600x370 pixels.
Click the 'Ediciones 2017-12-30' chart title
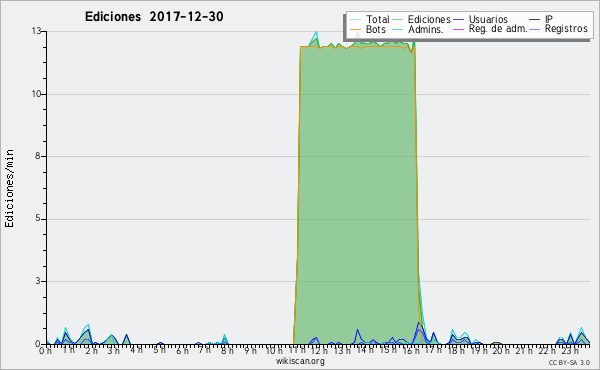154,17
